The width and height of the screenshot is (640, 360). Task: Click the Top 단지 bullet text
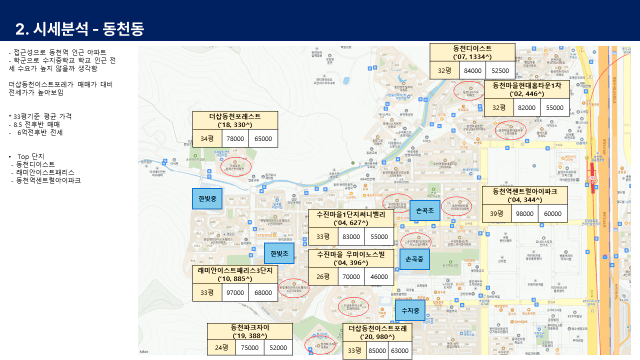[x=31, y=156]
